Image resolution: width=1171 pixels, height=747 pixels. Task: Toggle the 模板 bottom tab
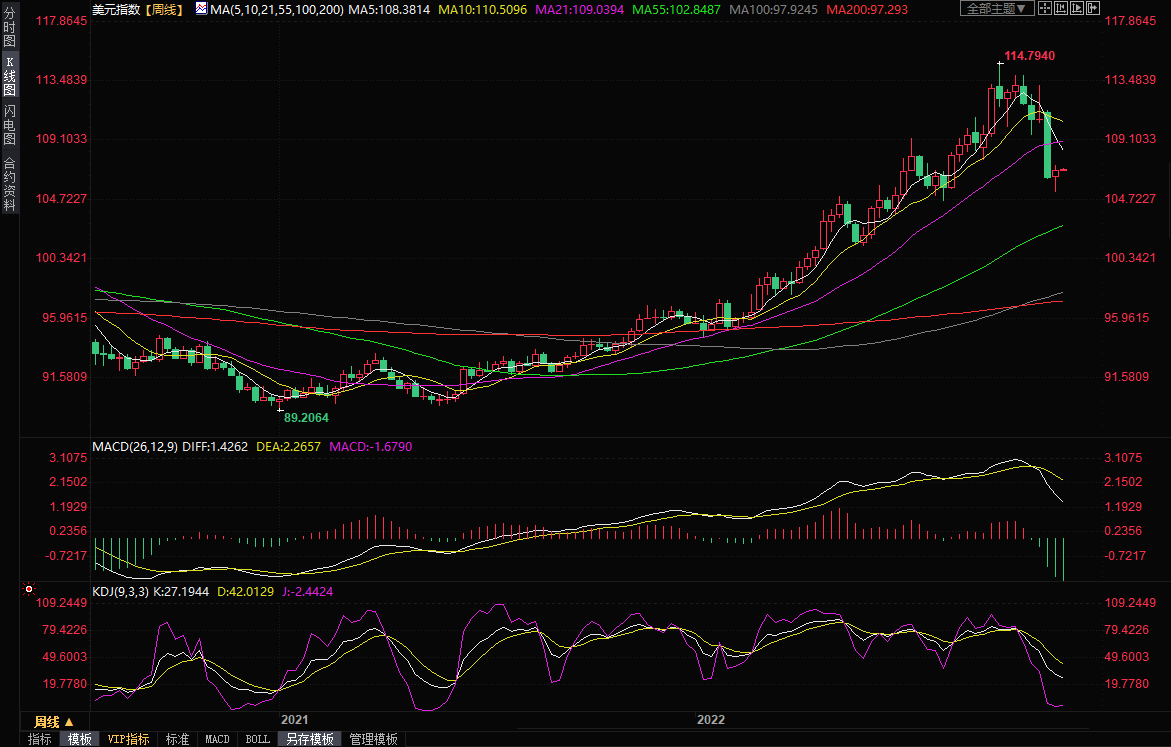[80, 739]
